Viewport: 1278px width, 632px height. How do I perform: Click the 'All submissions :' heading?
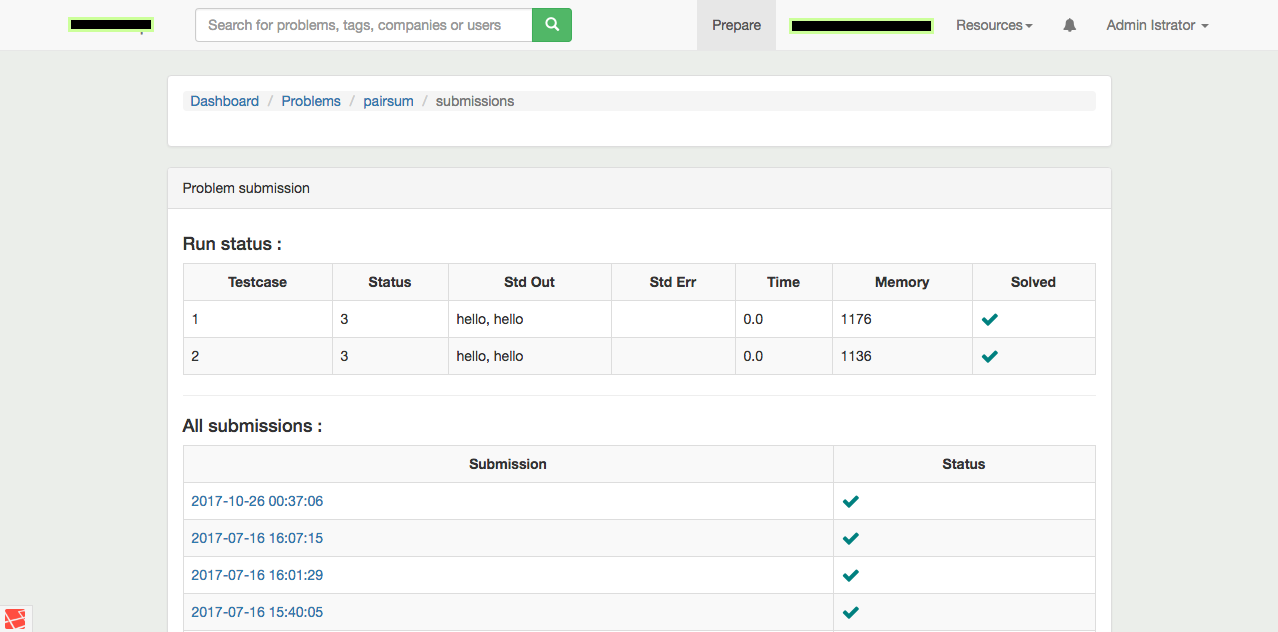[x=252, y=426]
